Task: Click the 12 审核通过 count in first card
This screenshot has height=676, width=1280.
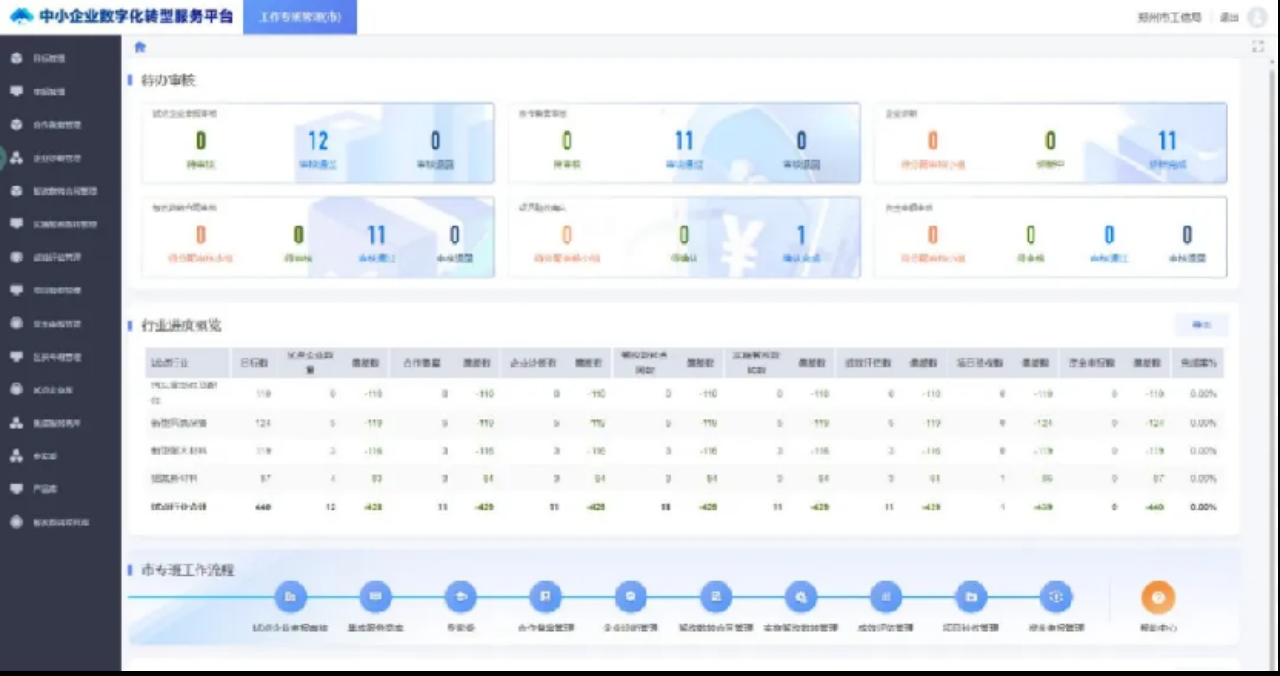Action: [317, 141]
